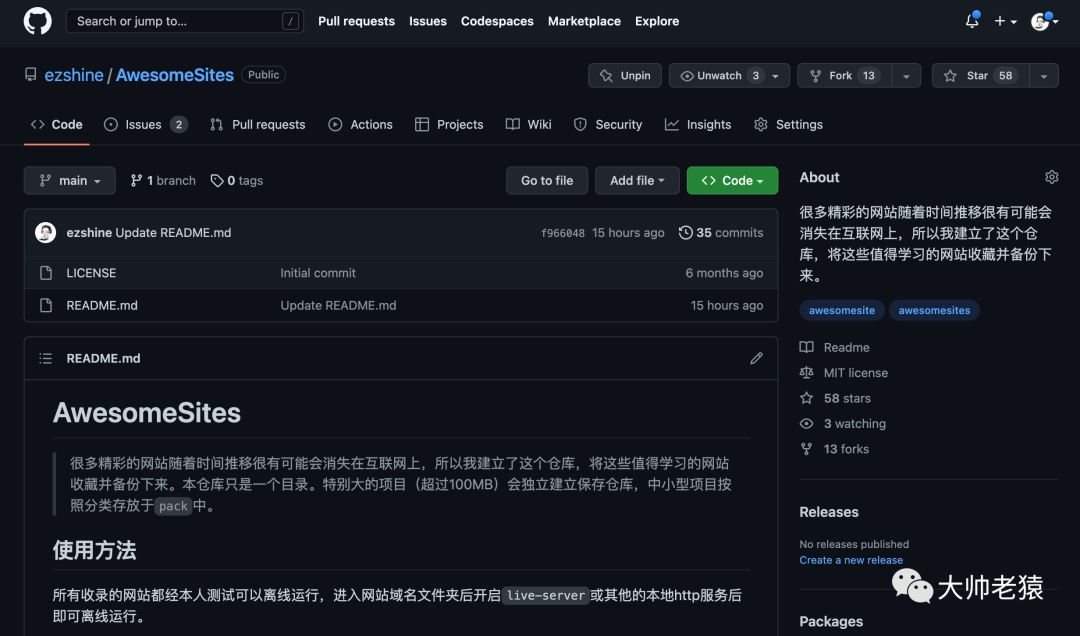Image resolution: width=1080 pixels, height=636 pixels.
Task: Click the ezshine commit author avatar
Action: 45,233
